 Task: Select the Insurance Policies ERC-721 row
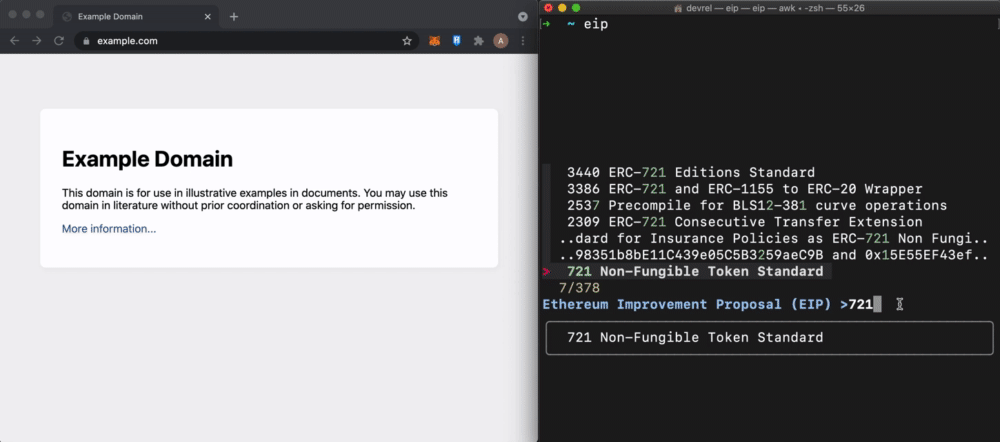[x=774, y=239]
